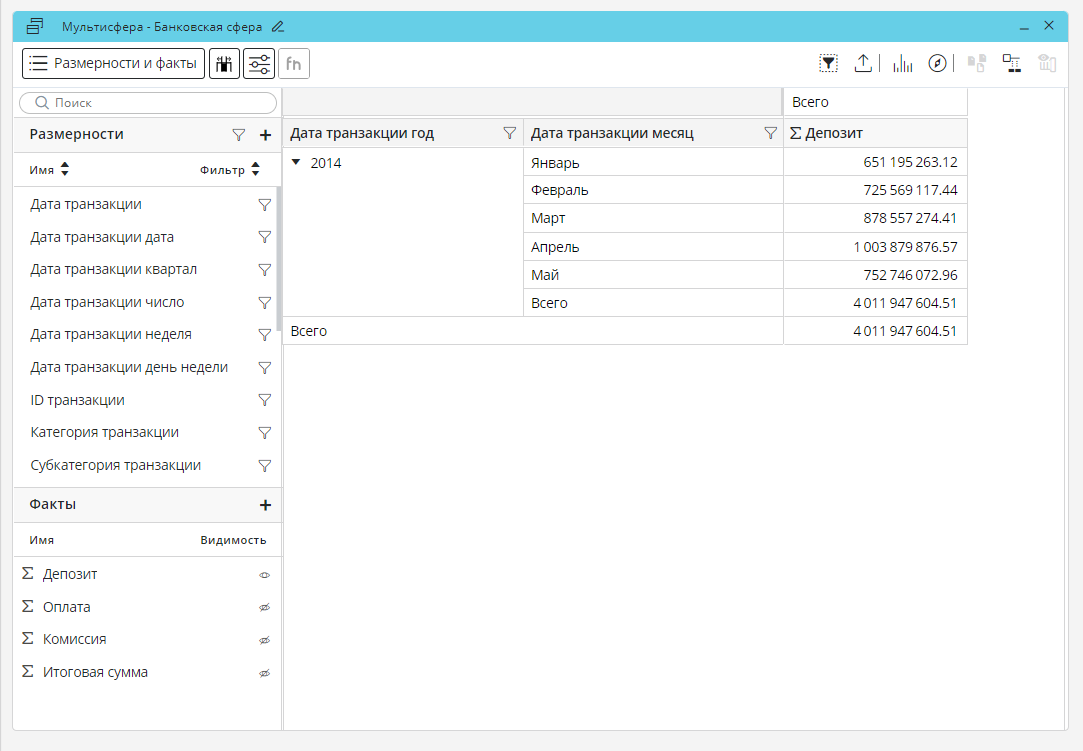Click the hierarchy layout icon in toolbar

click(1011, 64)
